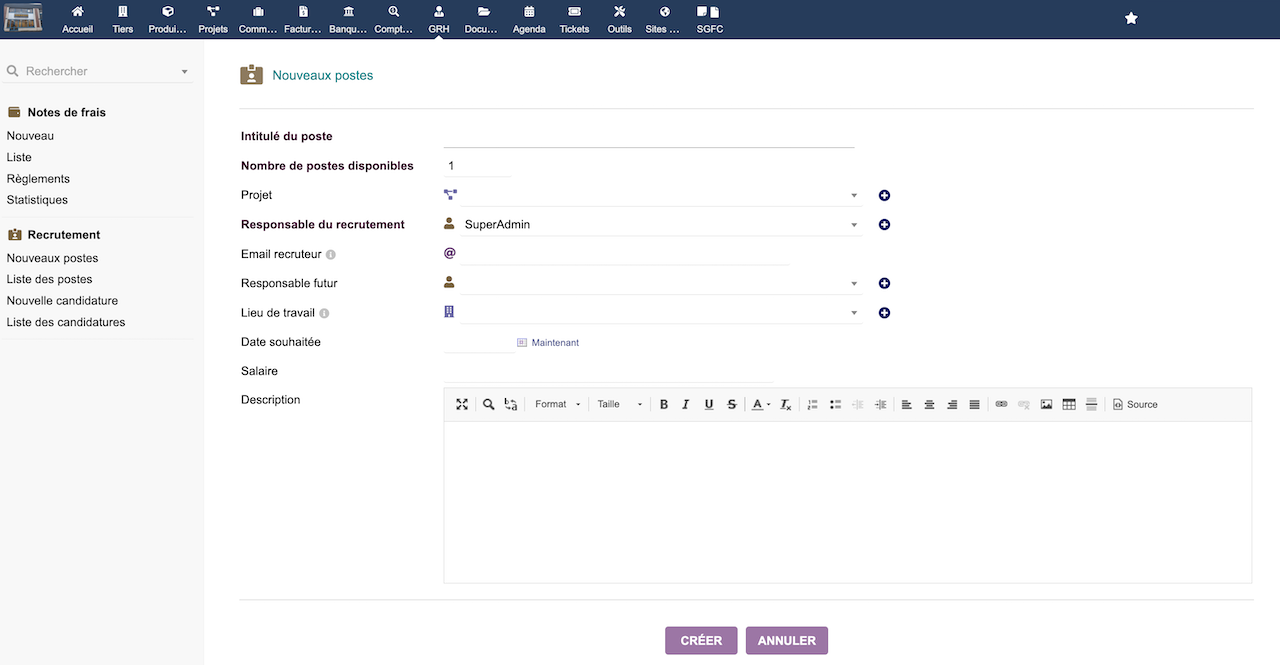Open the Commerce briefcase icon

tap(258, 12)
